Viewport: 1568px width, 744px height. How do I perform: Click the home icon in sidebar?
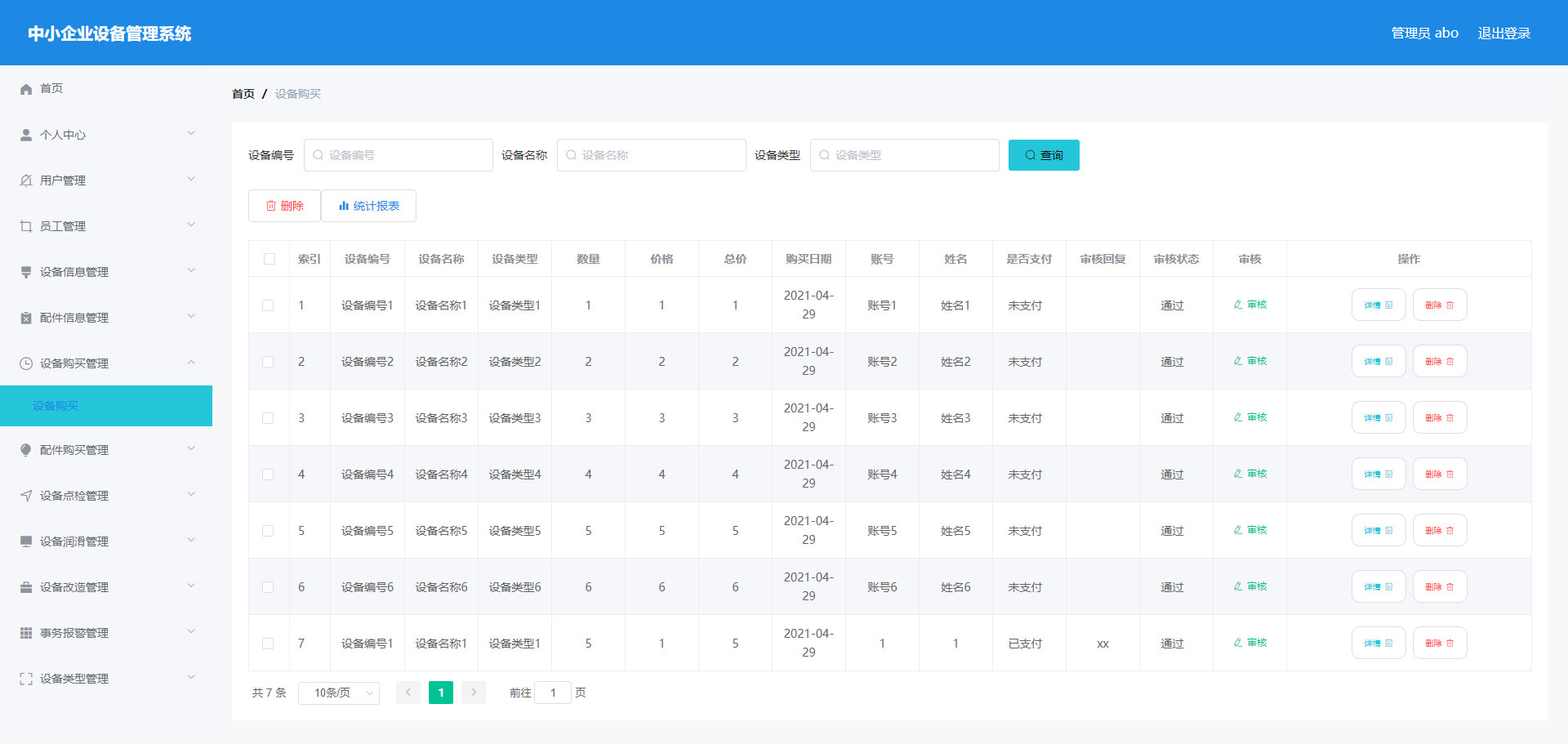26,89
